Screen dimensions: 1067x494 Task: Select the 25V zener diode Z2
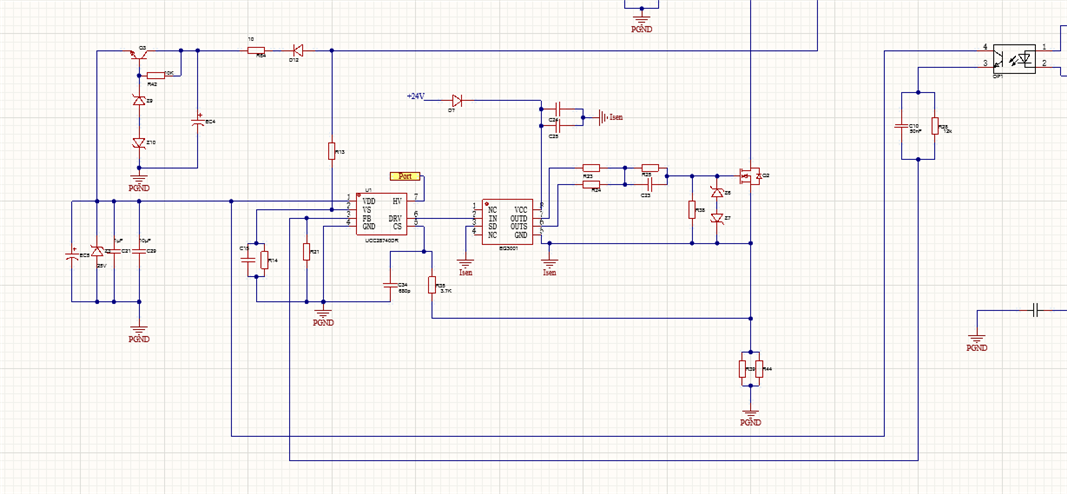(x=97, y=251)
